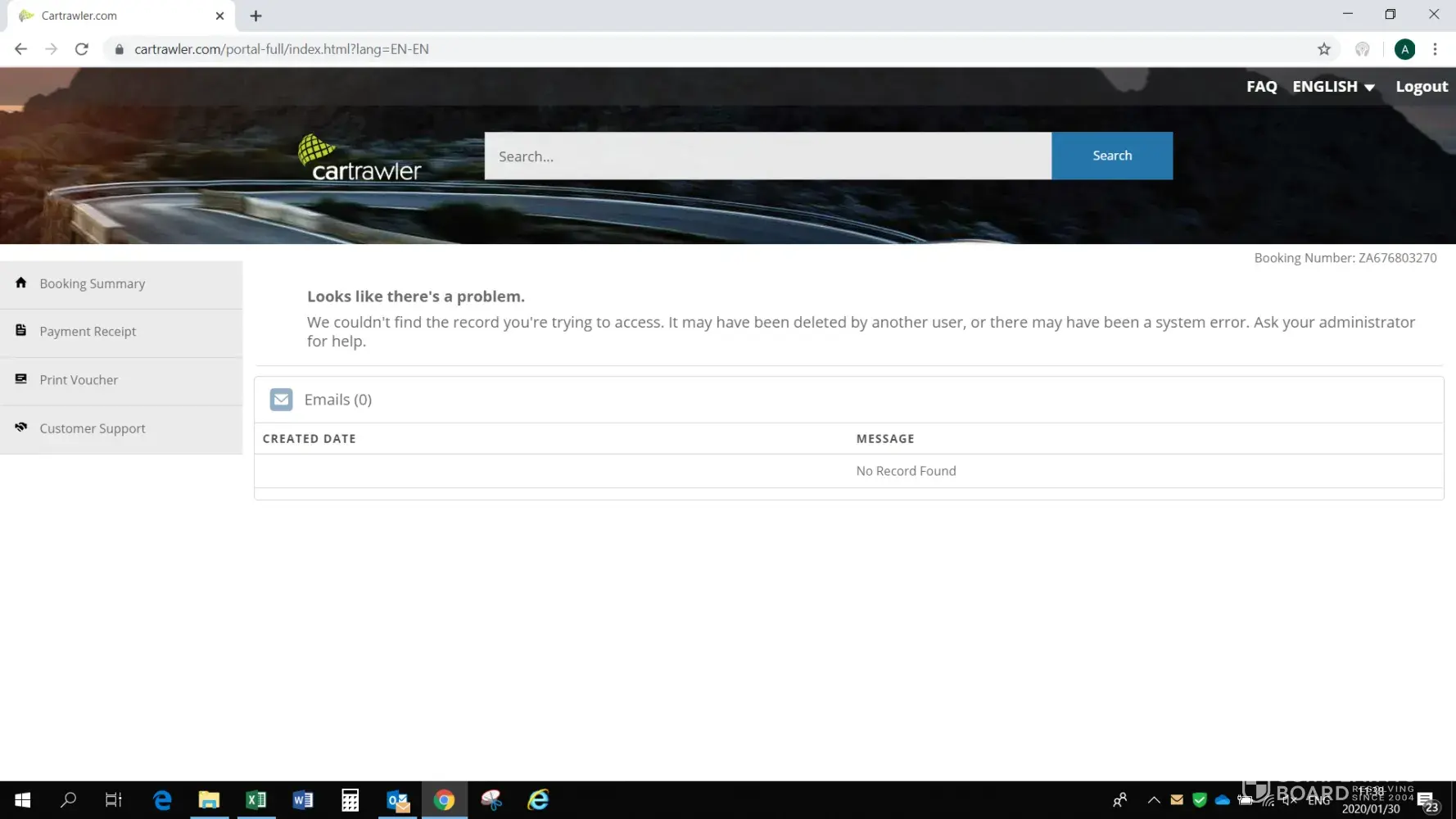1456x819 pixels.
Task: Bookmark this page with the star icon
Action: pos(1323,49)
